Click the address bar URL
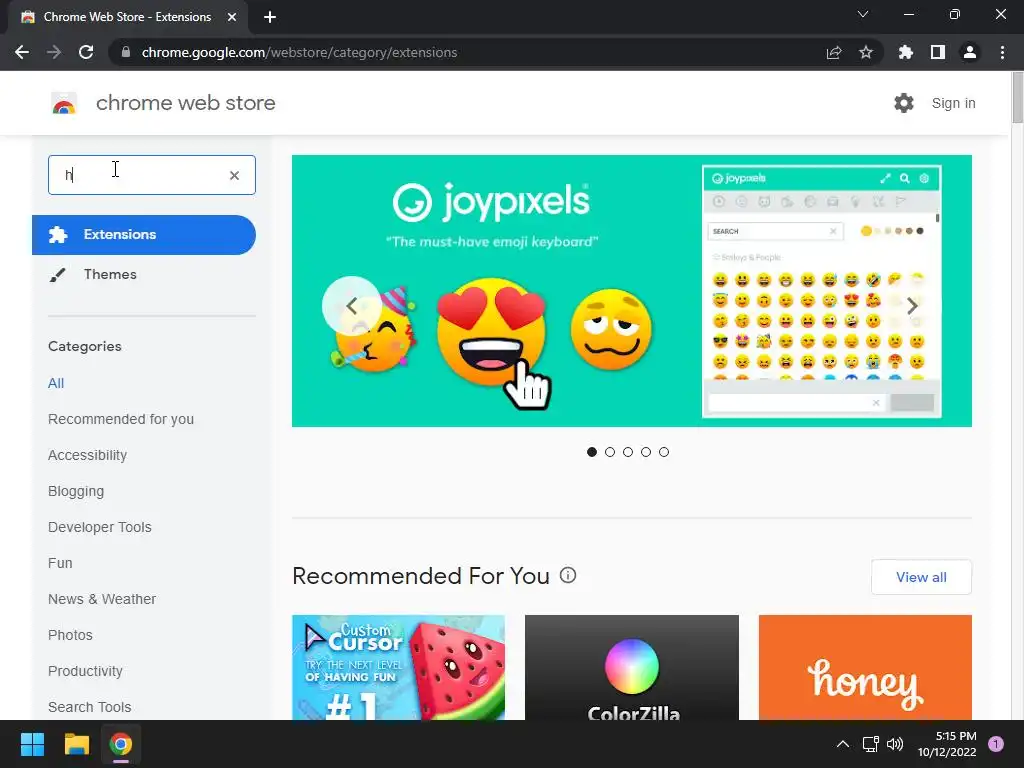 (x=299, y=52)
